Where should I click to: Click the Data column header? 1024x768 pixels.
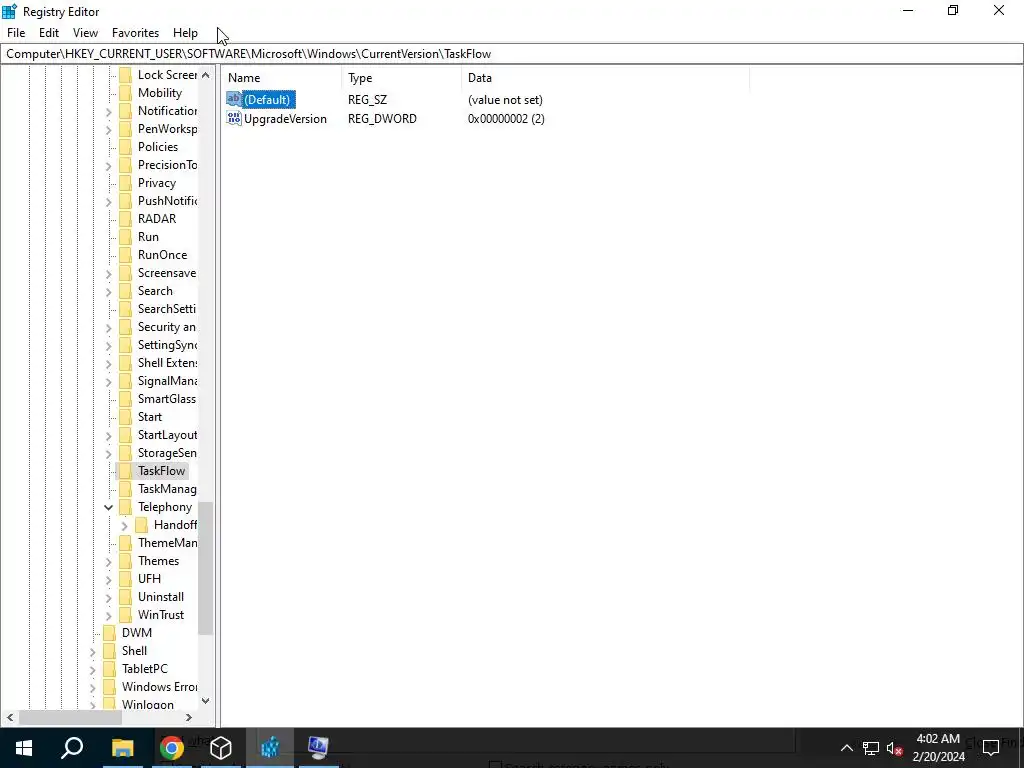605,78
